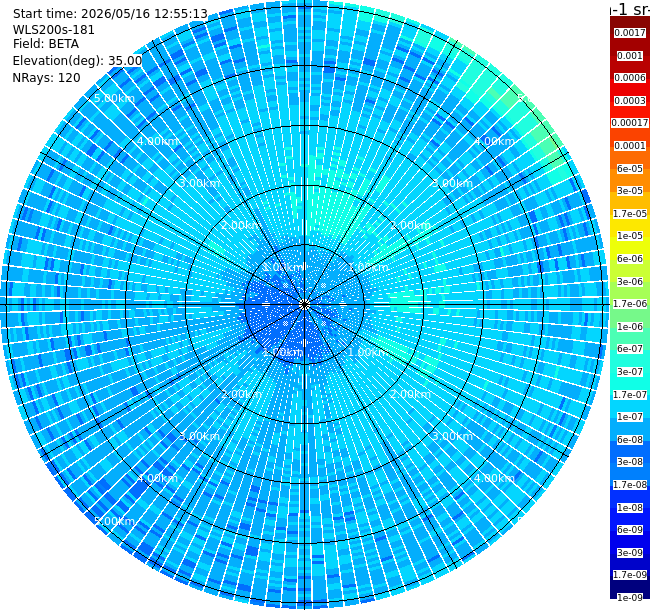The height and width of the screenshot is (610, 650).
Task: Click the 1e-06 green colorbar label
Action: pos(630,327)
